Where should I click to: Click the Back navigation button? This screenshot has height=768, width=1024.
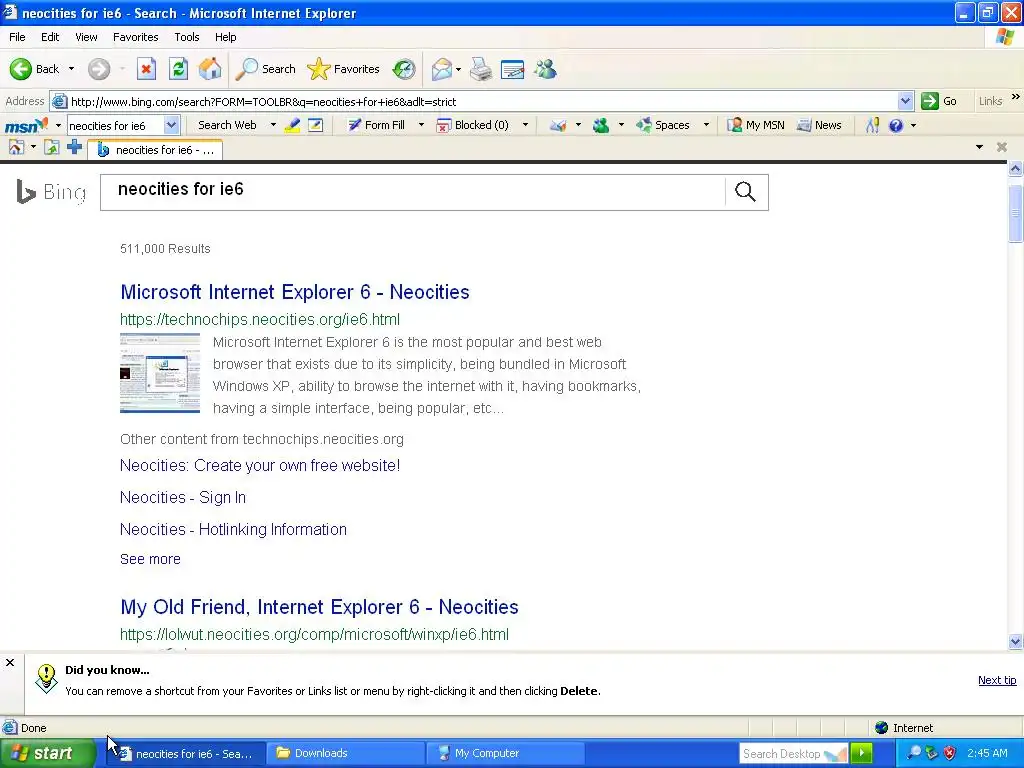[34, 69]
